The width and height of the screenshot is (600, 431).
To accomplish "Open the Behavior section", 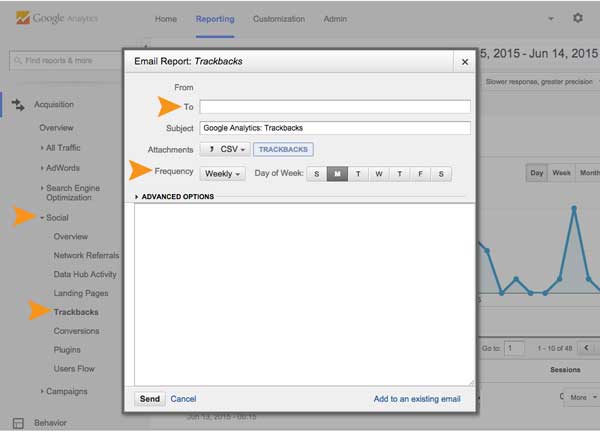I will pos(50,423).
